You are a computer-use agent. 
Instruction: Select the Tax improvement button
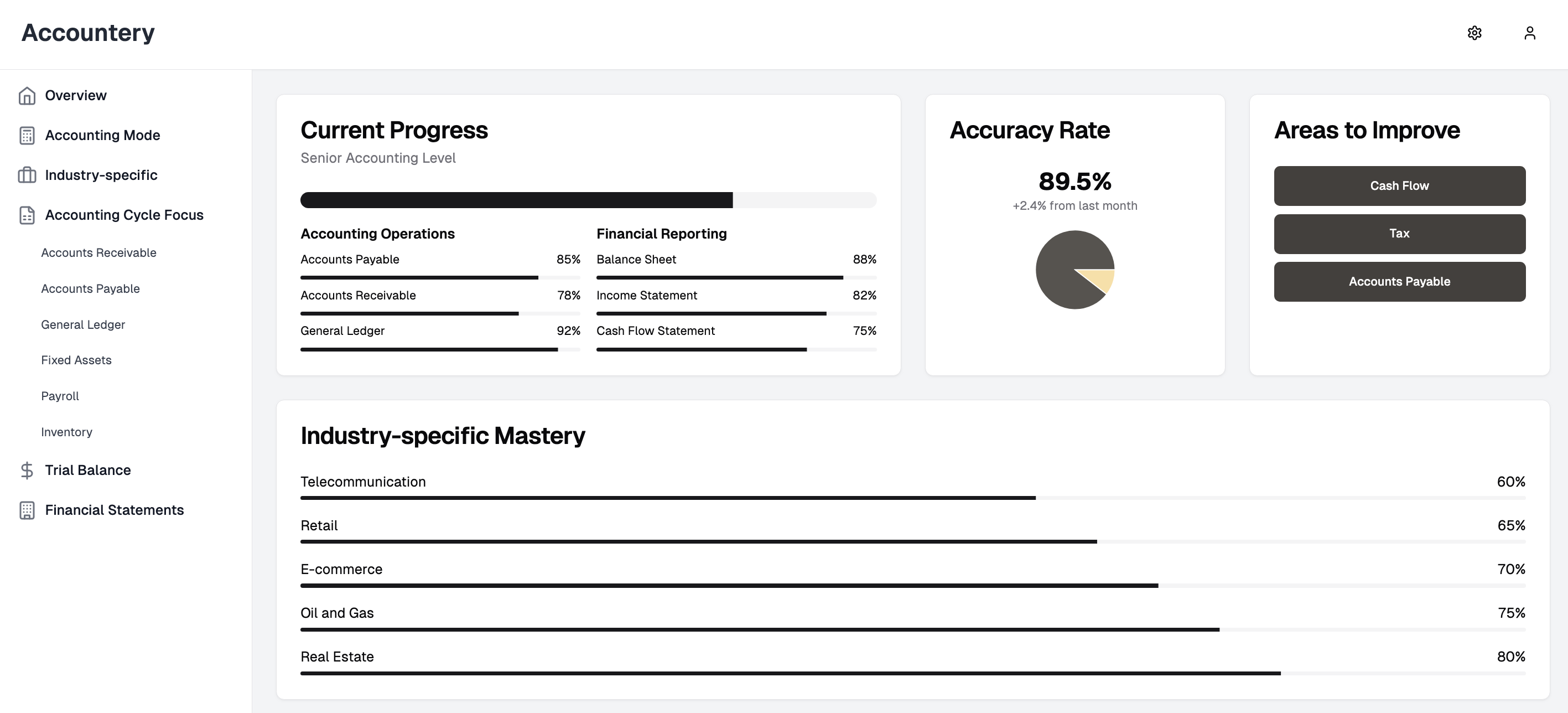pyautogui.click(x=1399, y=234)
